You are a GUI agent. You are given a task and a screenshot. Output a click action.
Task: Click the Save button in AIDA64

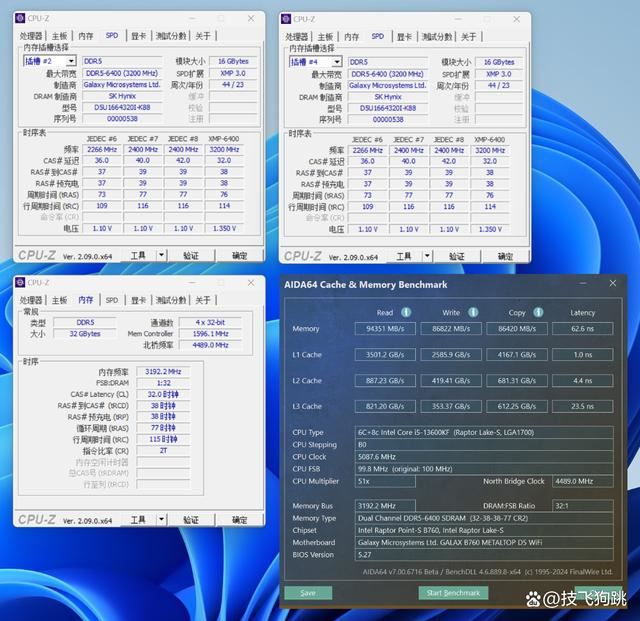click(x=308, y=593)
